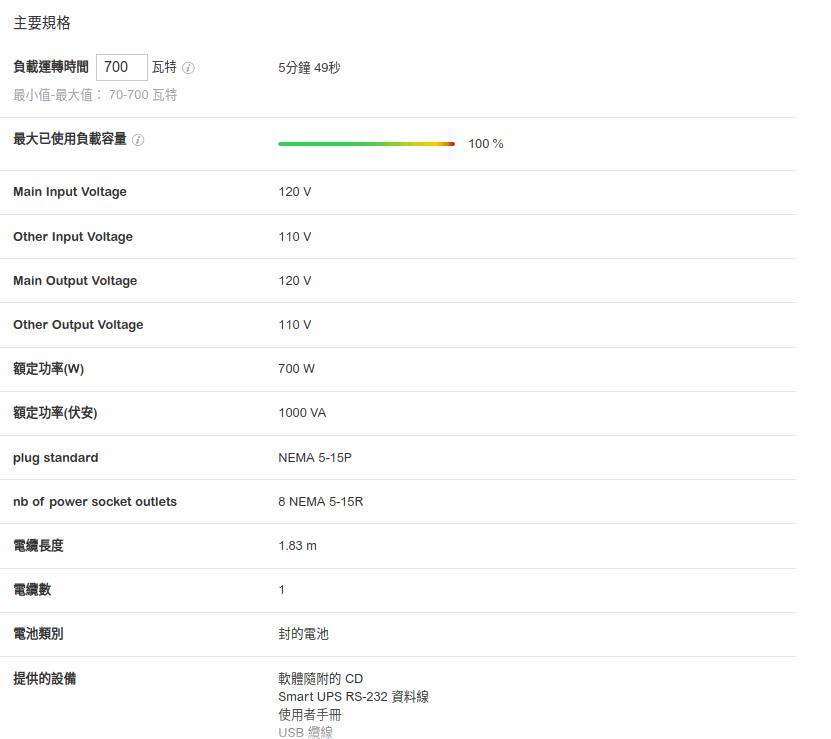
Task: Click the 額定功率(伏安) label
Action: click(x=55, y=413)
